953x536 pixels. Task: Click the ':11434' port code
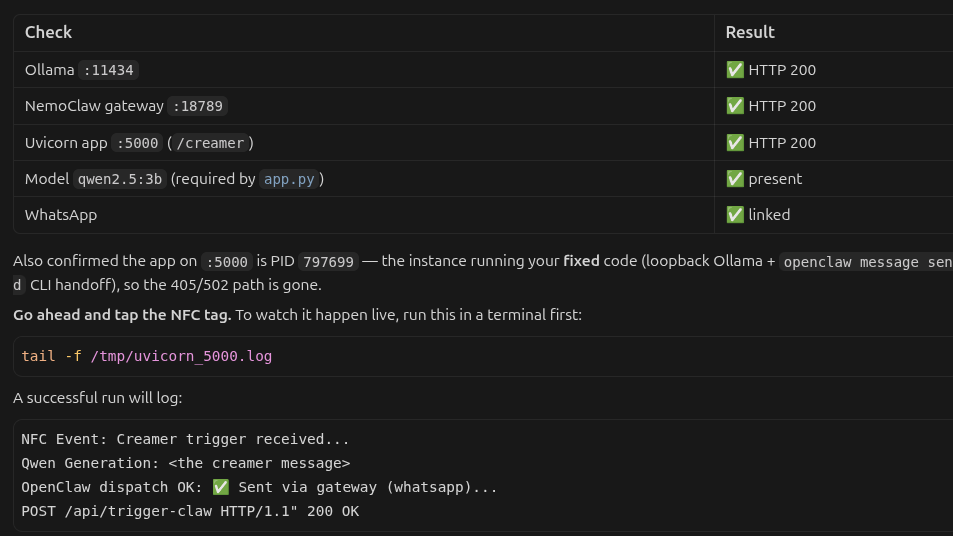click(x=109, y=70)
